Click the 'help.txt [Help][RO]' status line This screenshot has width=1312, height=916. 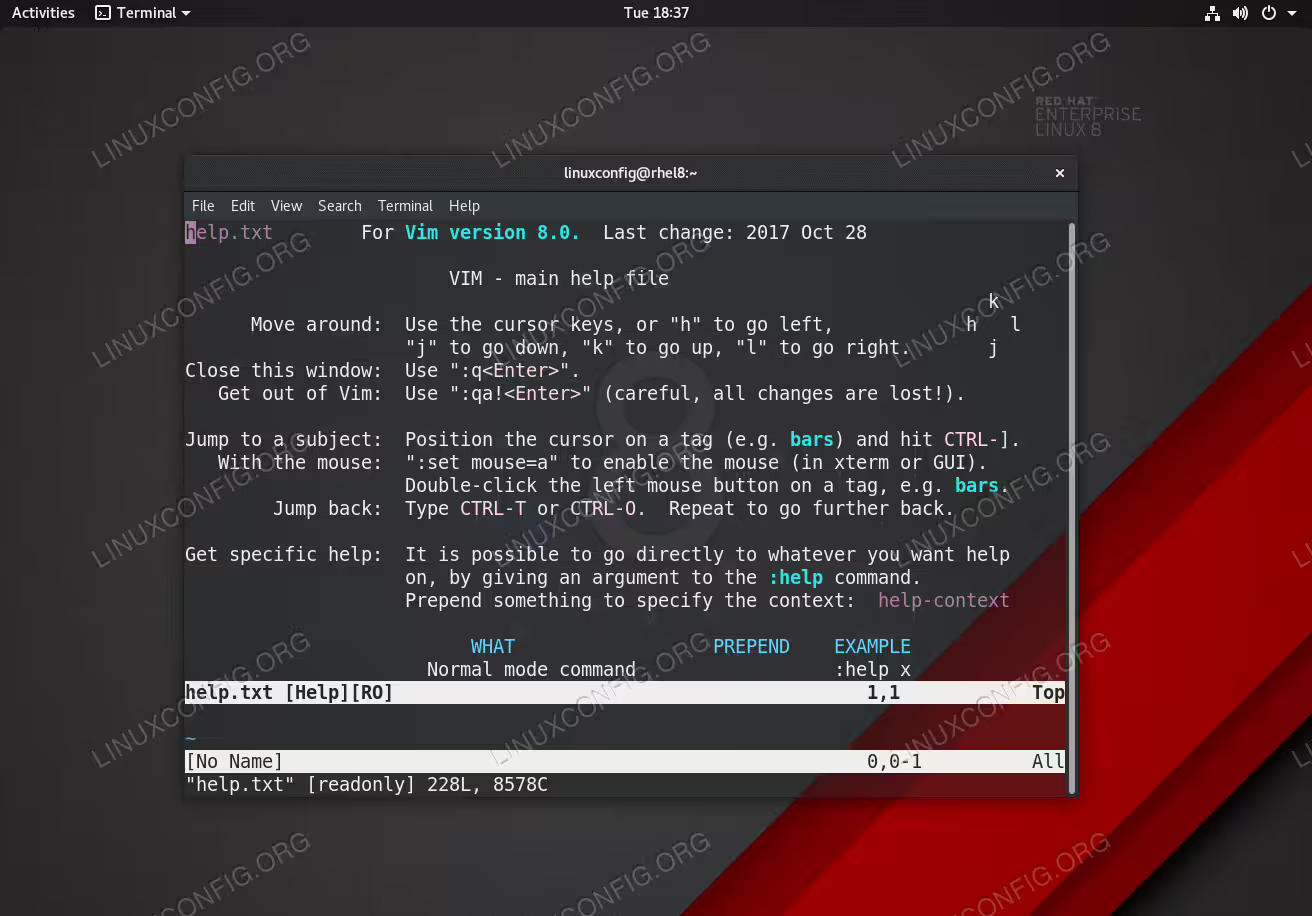click(x=289, y=692)
